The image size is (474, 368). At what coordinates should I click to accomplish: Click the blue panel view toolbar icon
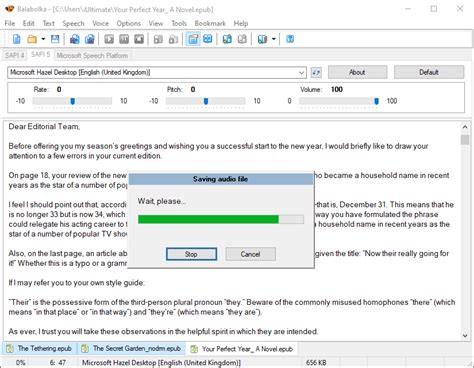tap(208, 39)
